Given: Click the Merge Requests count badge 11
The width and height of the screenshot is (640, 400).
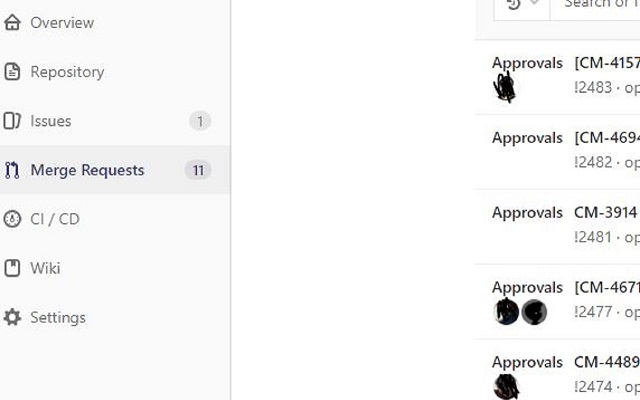Looking at the screenshot, I should 198,170.
